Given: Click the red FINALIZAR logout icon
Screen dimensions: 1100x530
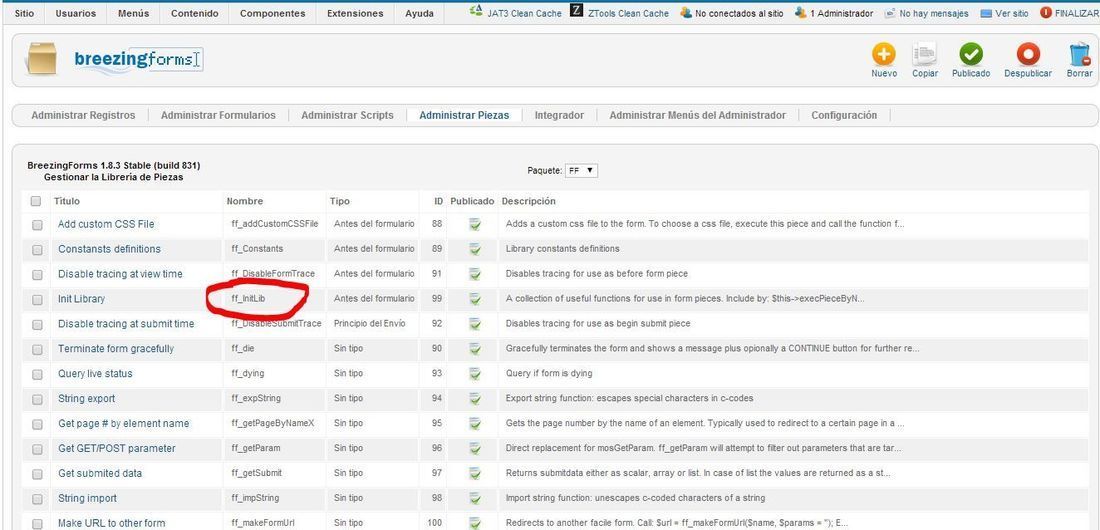Looking at the screenshot, I should 1046,13.
